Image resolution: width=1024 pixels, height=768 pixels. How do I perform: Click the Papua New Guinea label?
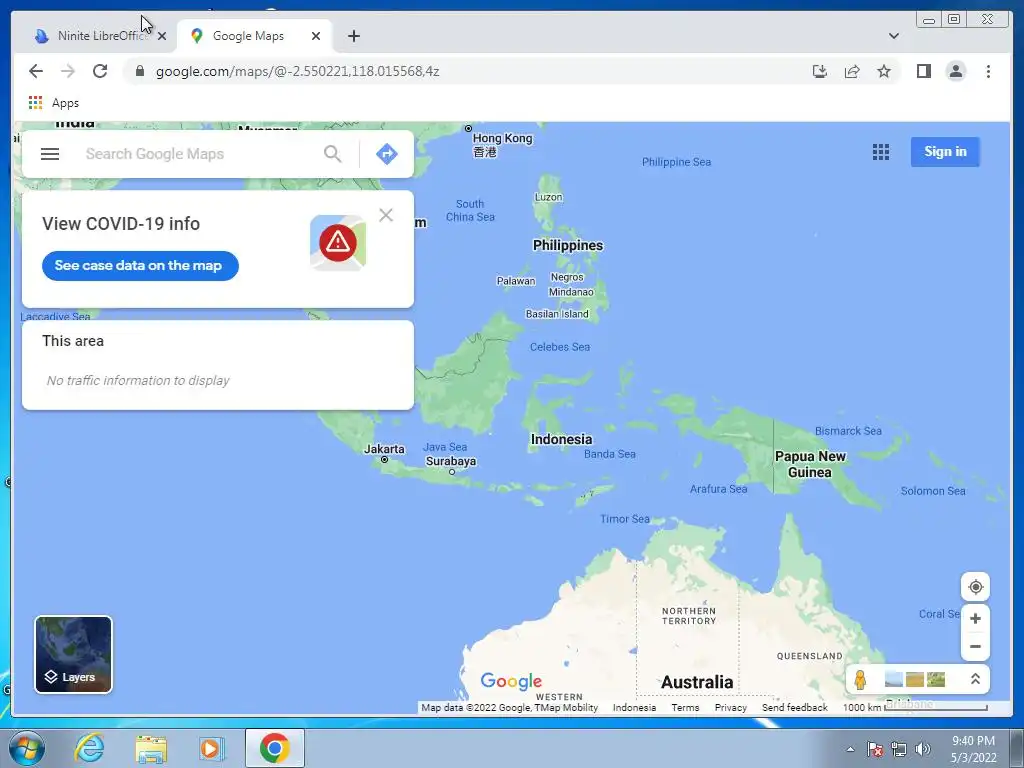(x=810, y=464)
